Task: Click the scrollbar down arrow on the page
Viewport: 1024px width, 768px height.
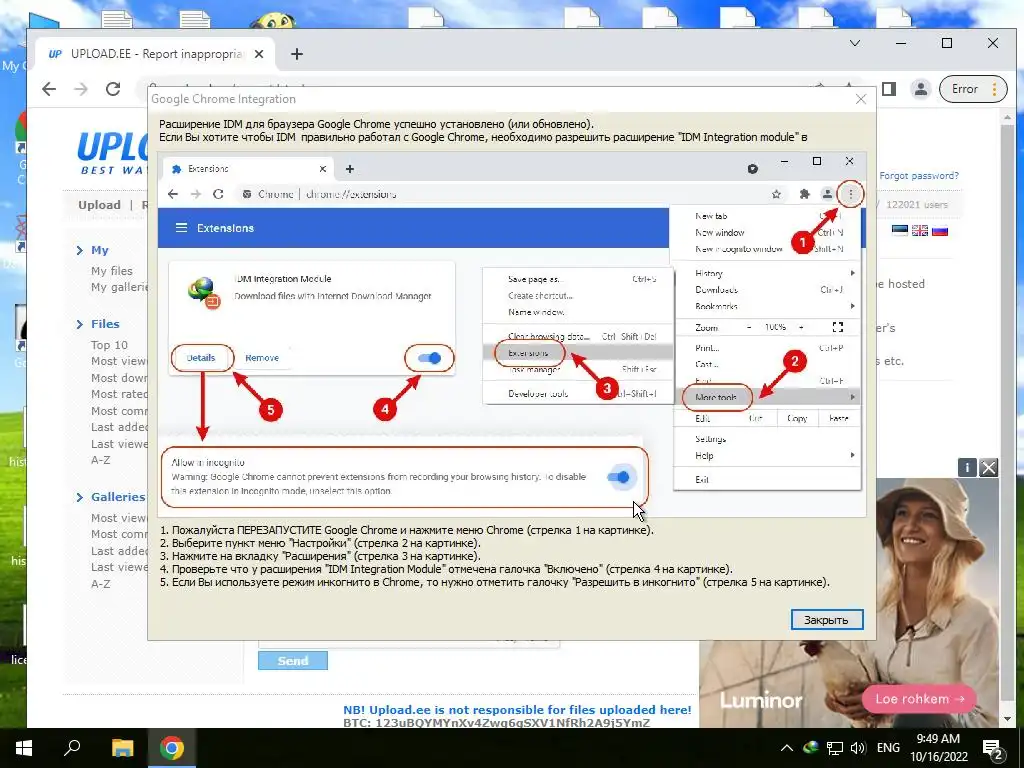Action: [1006, 719]
